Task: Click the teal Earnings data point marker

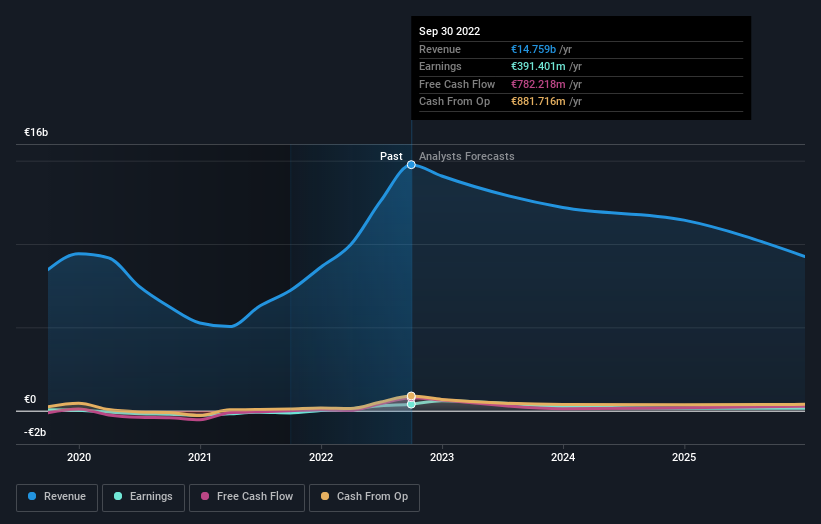Action: 411,404
